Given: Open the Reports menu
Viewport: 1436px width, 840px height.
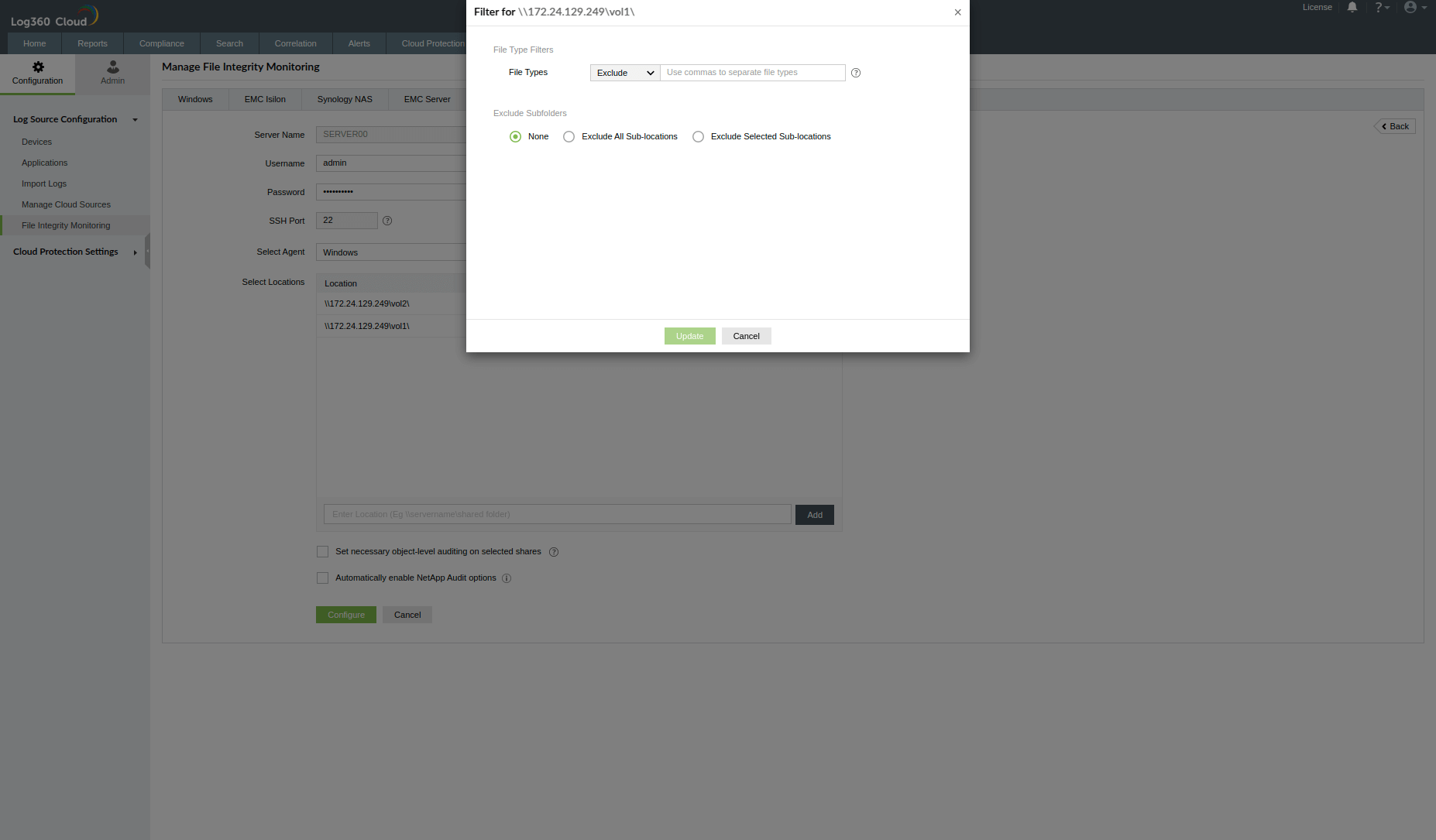Looking at the screenshot, I should (x=92, y=43).
